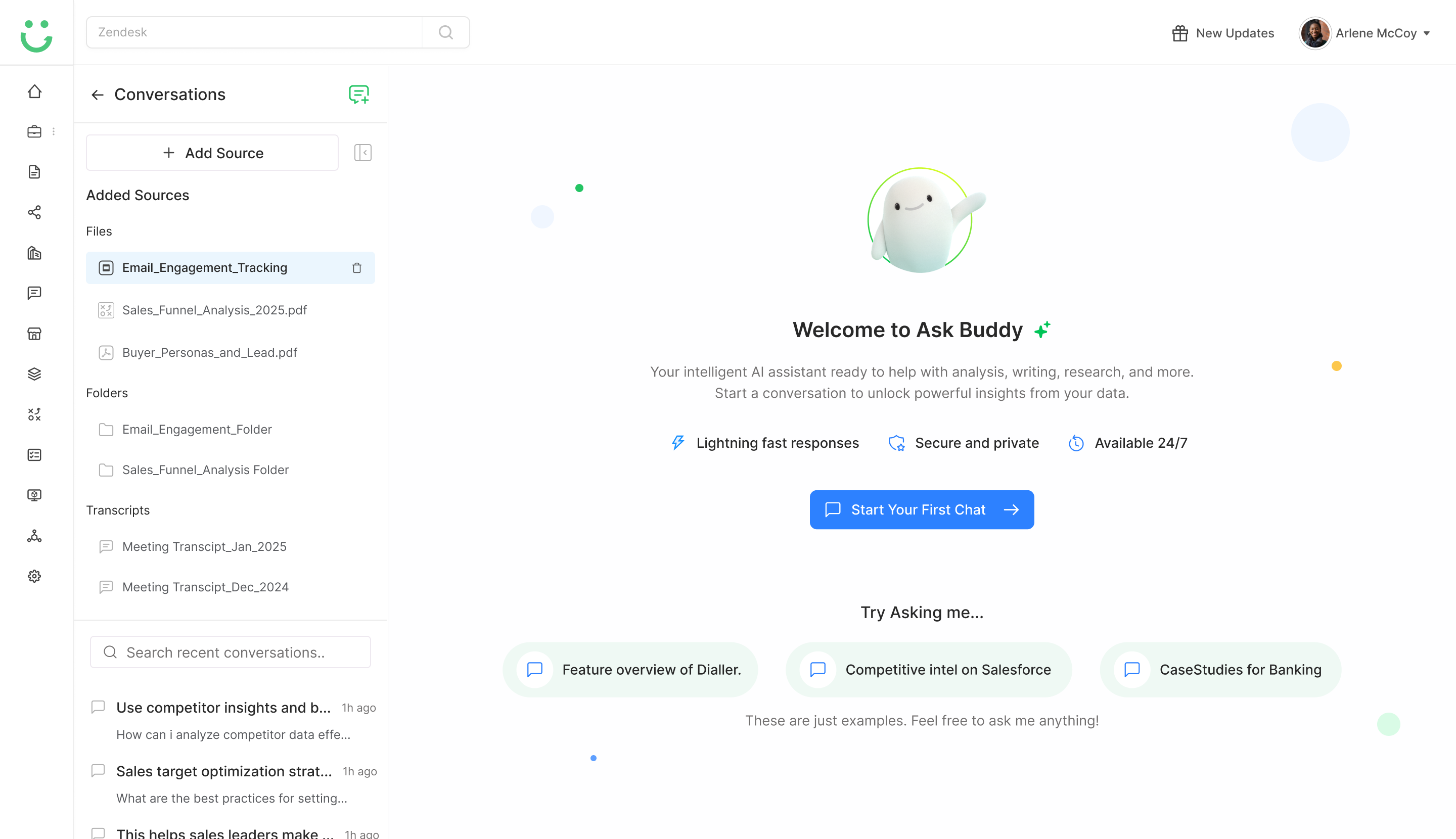Open the monitor presentation icon in sidebar
This screenshot has width=1456, height=839.
tap(34, 495)
